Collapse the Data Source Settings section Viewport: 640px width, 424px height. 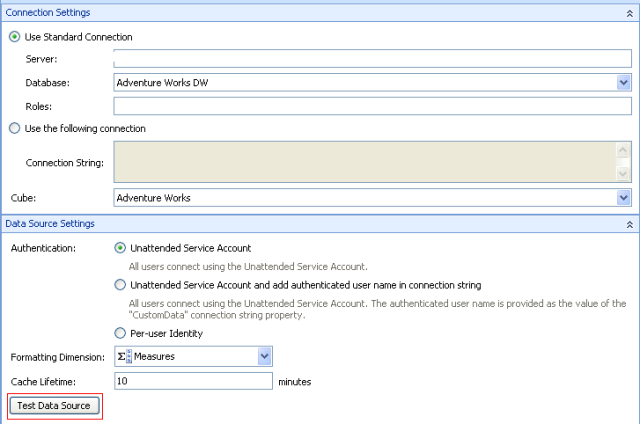pyautogui.click(x=629, y=224)
